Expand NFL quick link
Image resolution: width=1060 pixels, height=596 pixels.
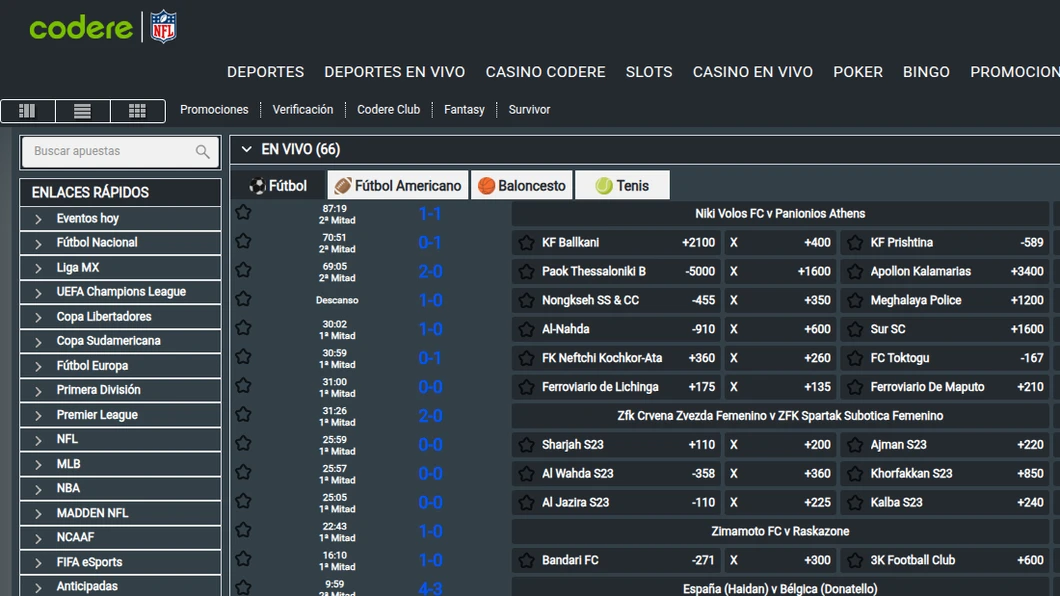point(120,439)
